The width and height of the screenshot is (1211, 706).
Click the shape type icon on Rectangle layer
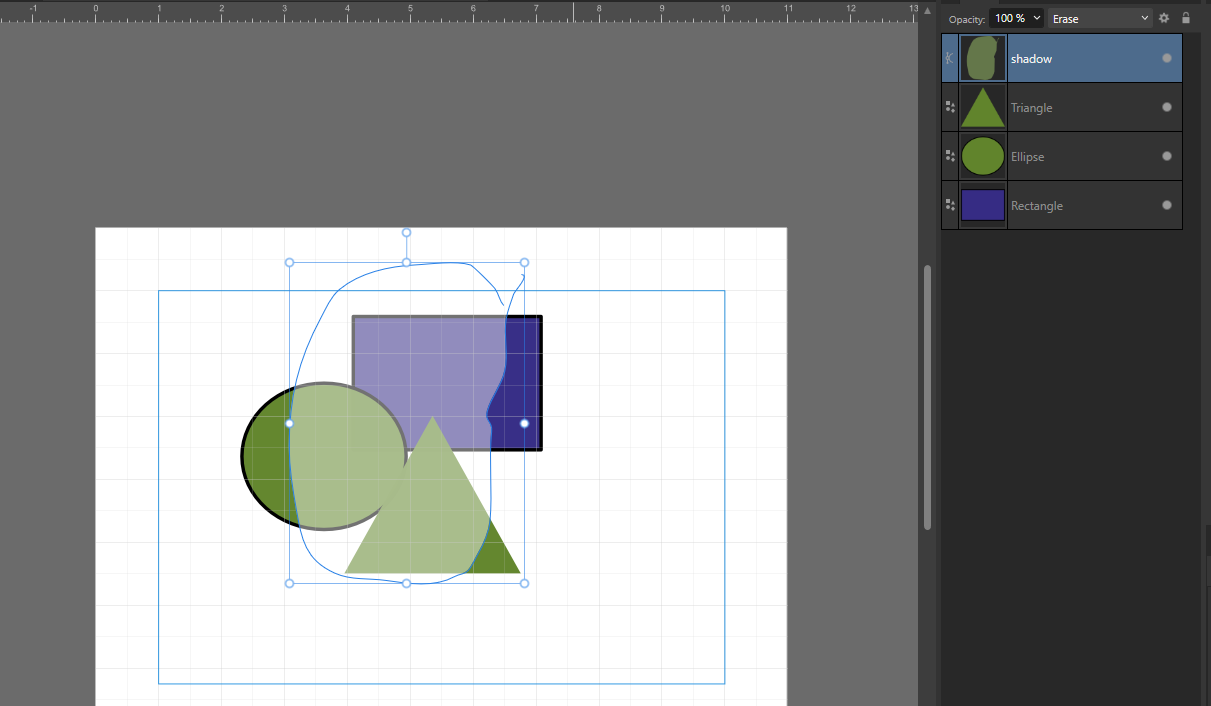click(950, 205)
